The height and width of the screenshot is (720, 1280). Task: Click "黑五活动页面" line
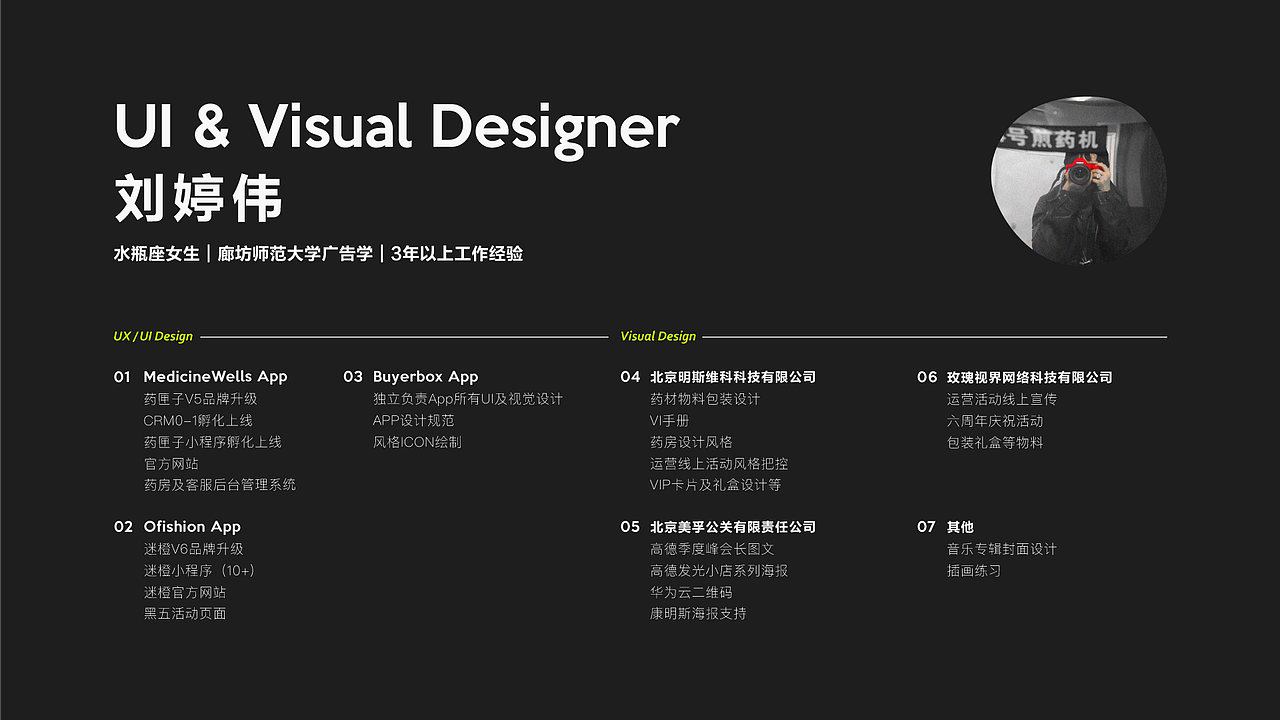coord(185,614)
